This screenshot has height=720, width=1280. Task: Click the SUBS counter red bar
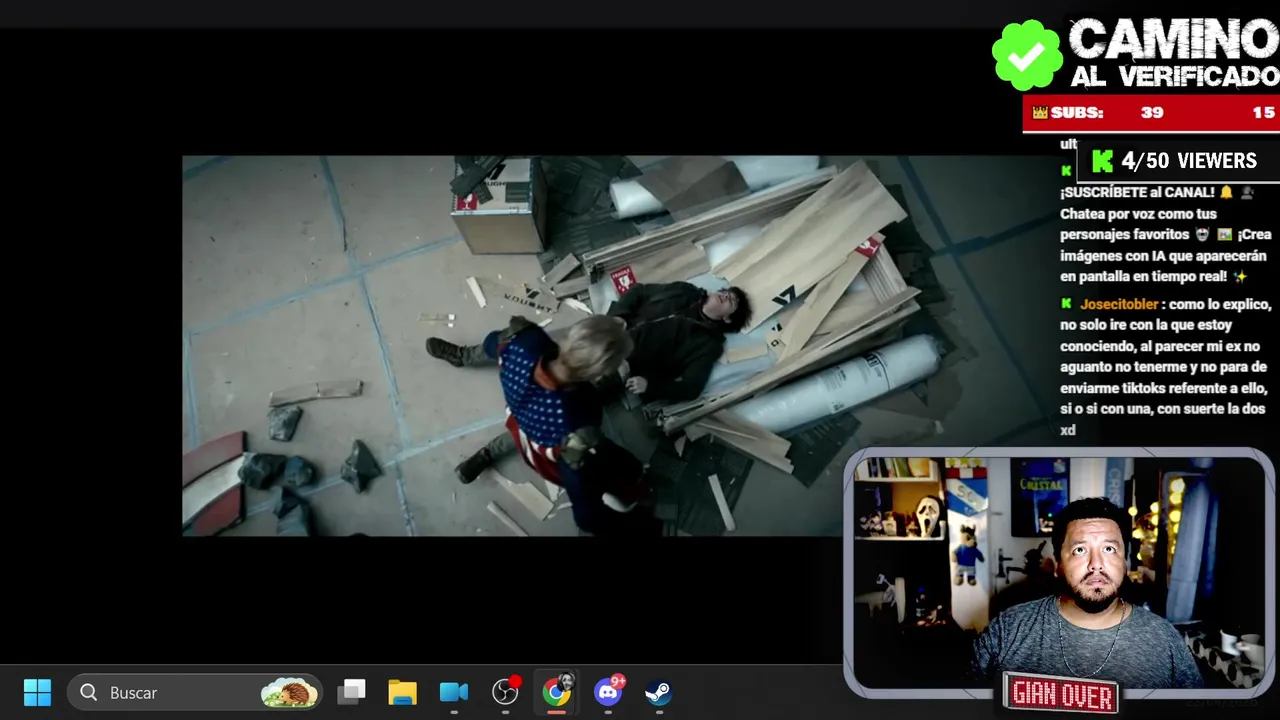[1151, 113]
